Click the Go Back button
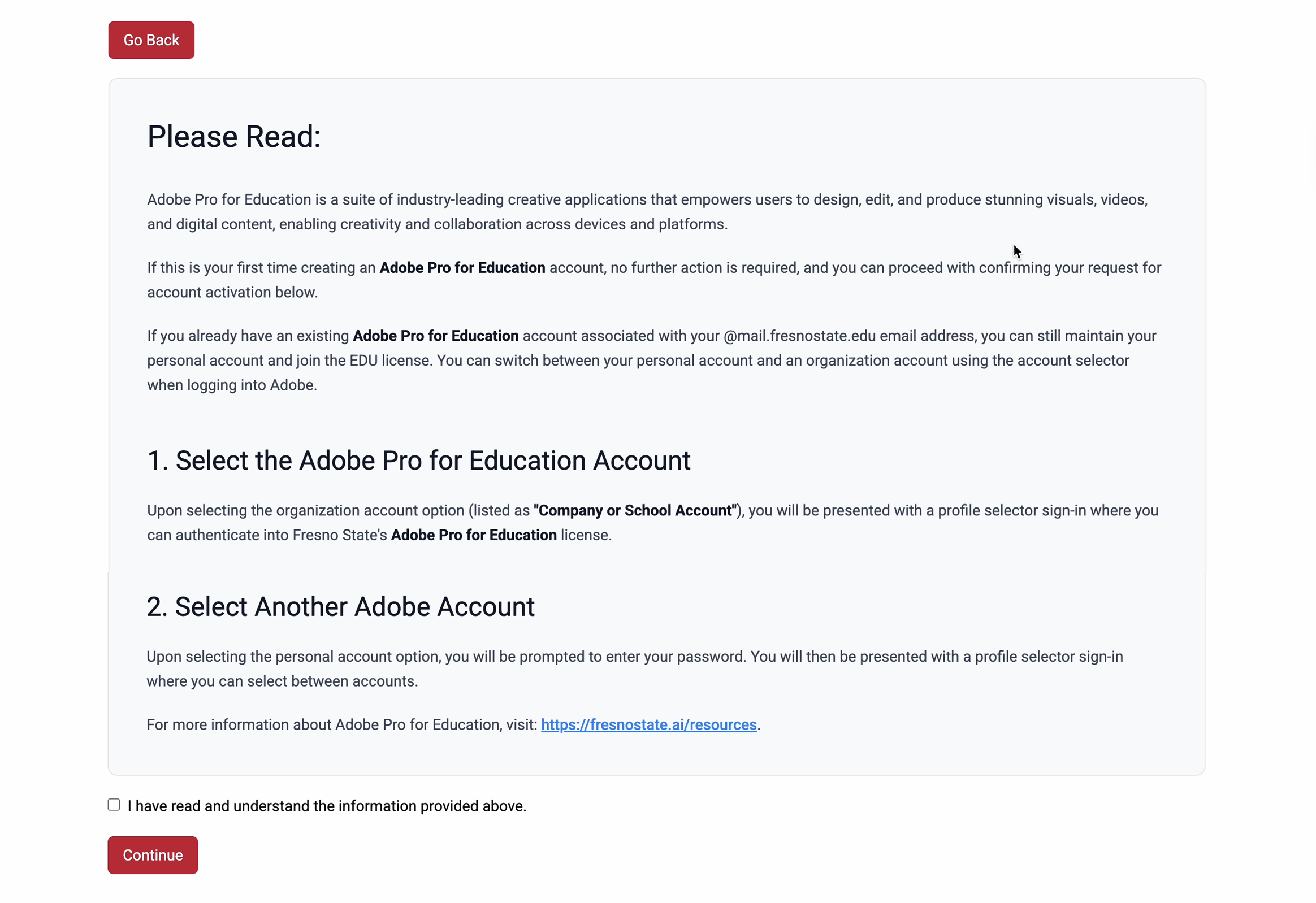 coord(150,40)
